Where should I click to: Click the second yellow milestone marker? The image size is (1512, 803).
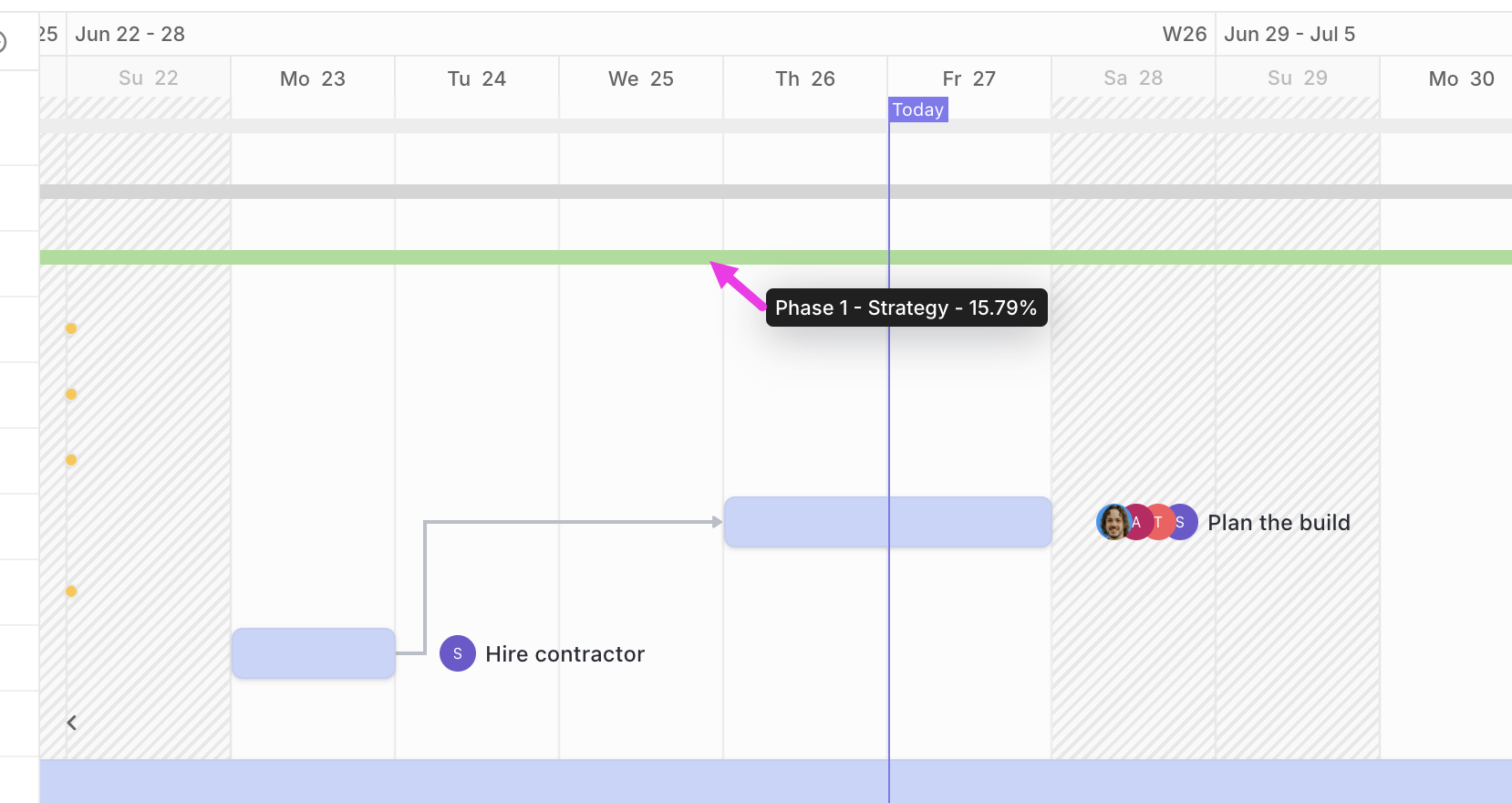(x=71, y=394)
